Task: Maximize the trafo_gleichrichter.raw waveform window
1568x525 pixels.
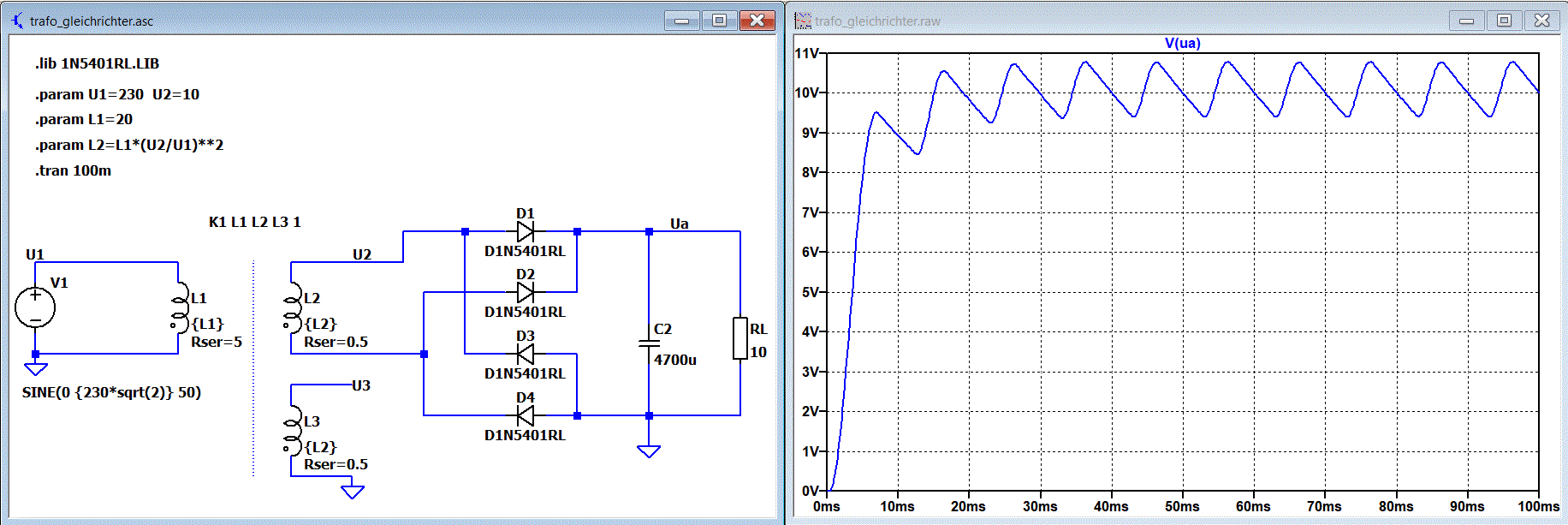Action: (x=1504, y=20)
